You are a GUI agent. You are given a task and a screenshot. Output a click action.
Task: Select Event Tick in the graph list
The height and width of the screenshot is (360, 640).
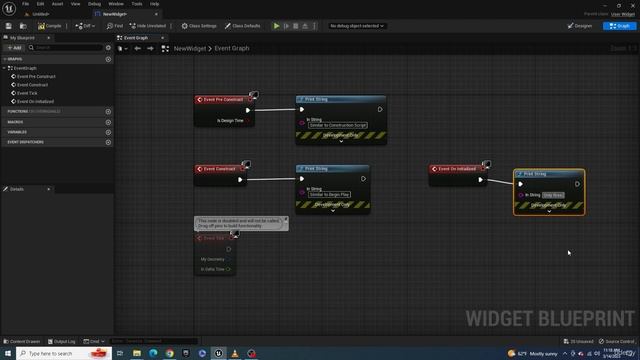[27, 93]
